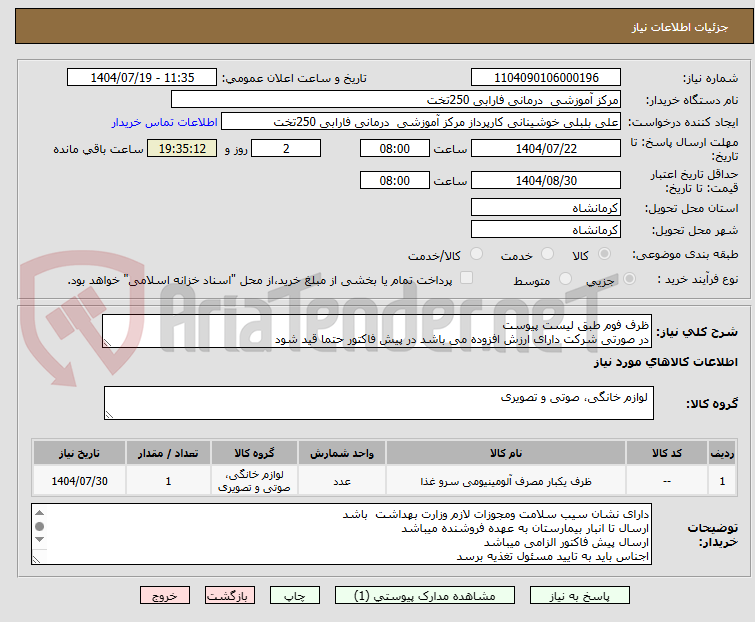Click the unit cell 'عدد'

click(x=342, y=481)
